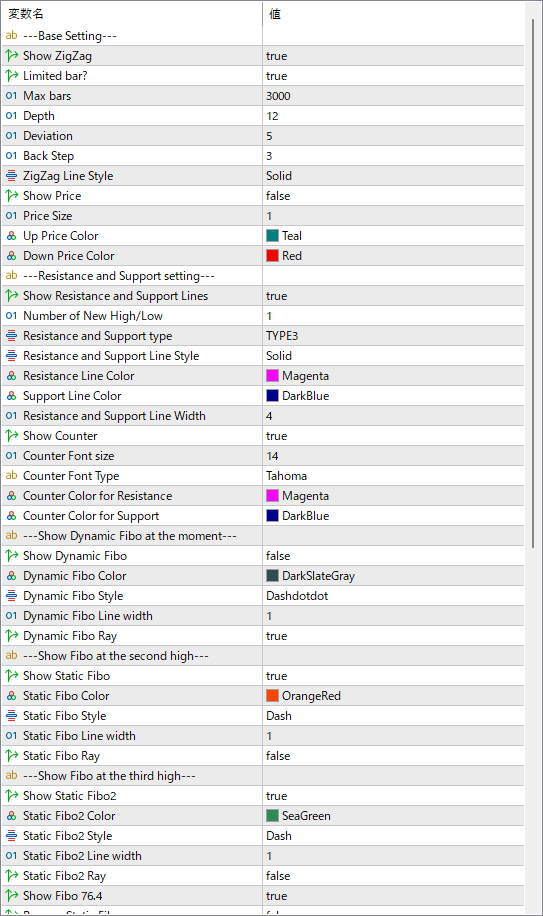Click the boolean icon beside Dynamic Fibo Ray

tap(12, 636)
